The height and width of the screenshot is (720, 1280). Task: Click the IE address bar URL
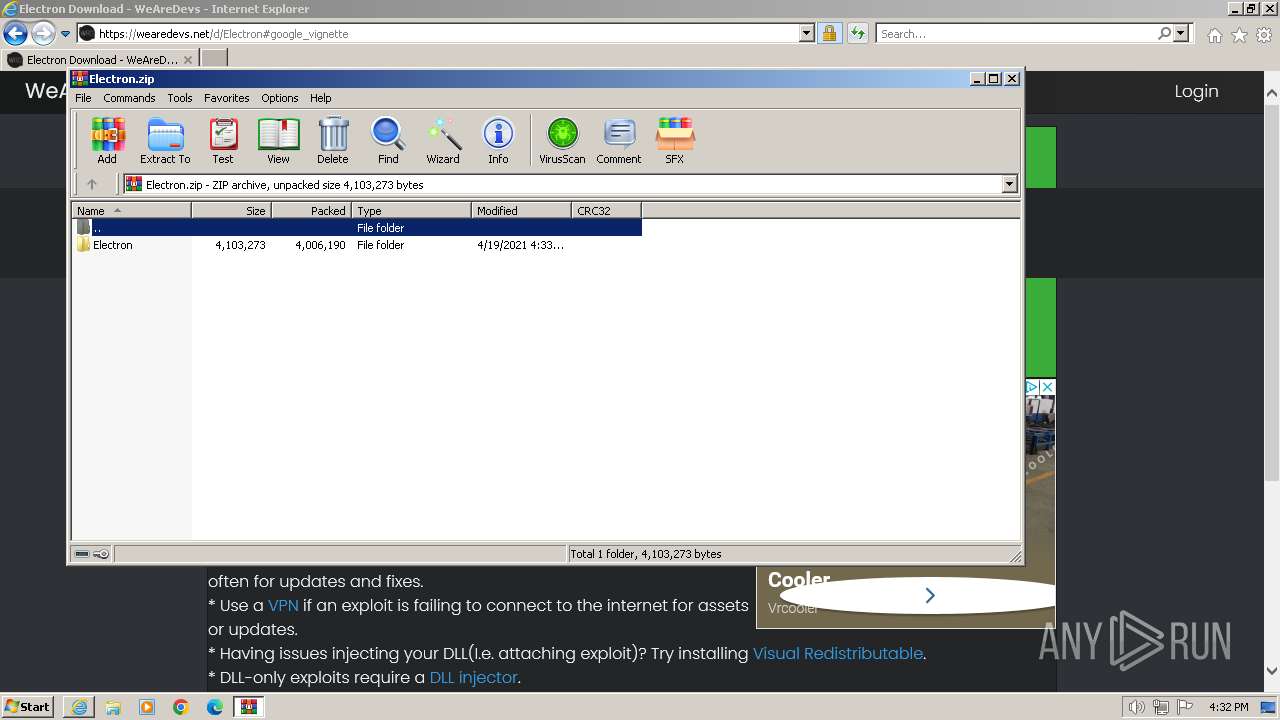(447, 33)
